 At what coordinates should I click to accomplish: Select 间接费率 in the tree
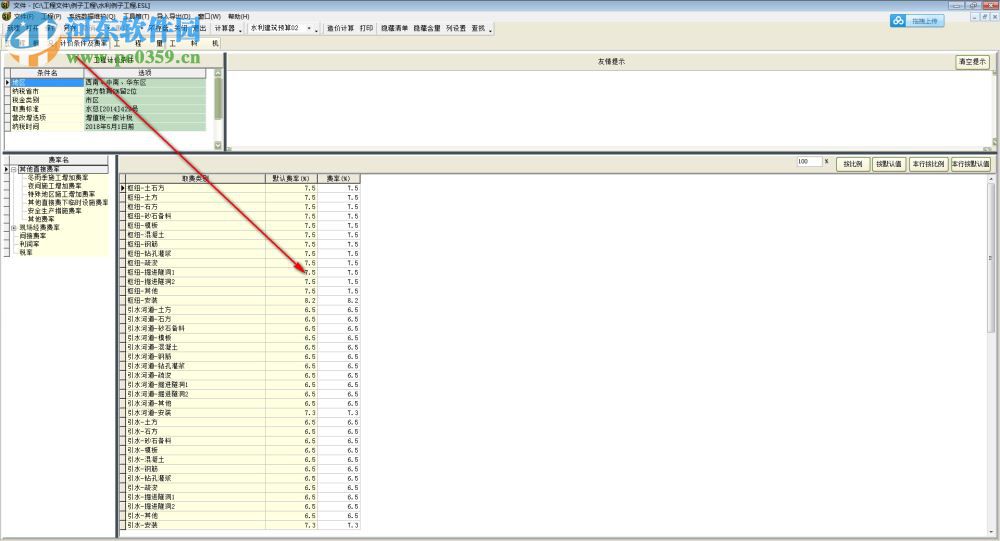tap(33, 236)
